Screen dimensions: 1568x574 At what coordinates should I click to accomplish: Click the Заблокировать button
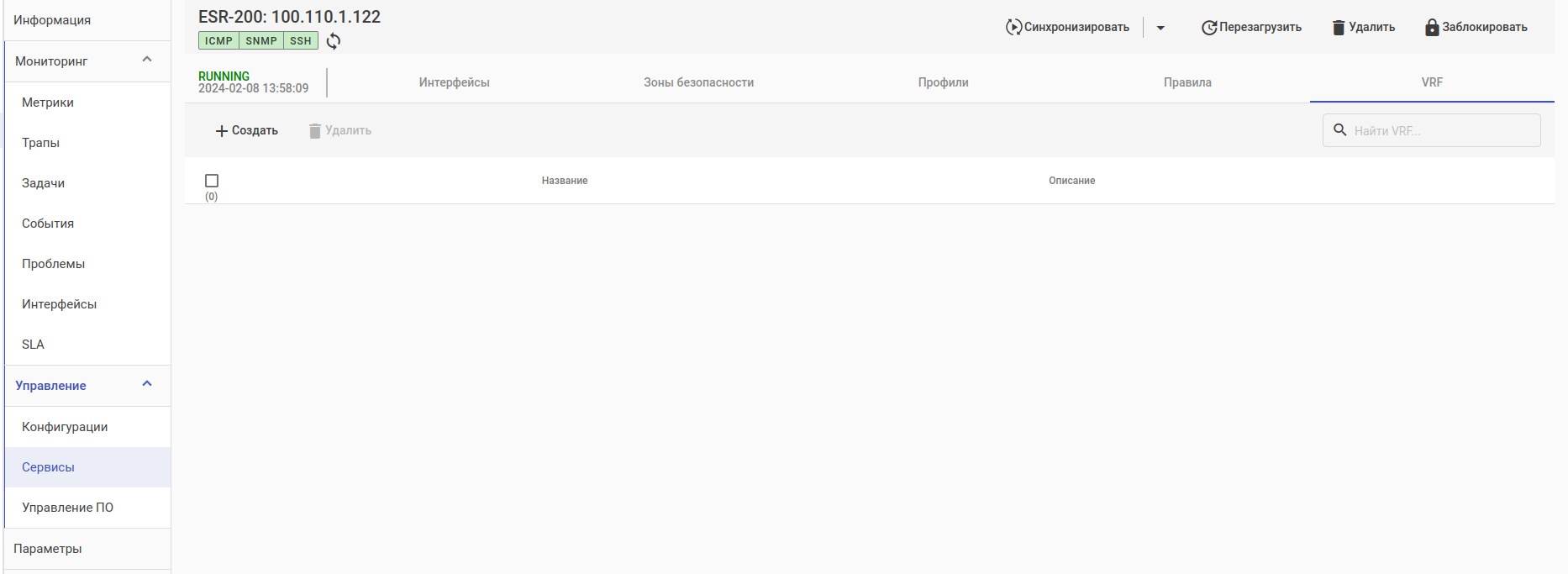[1476, 27]
